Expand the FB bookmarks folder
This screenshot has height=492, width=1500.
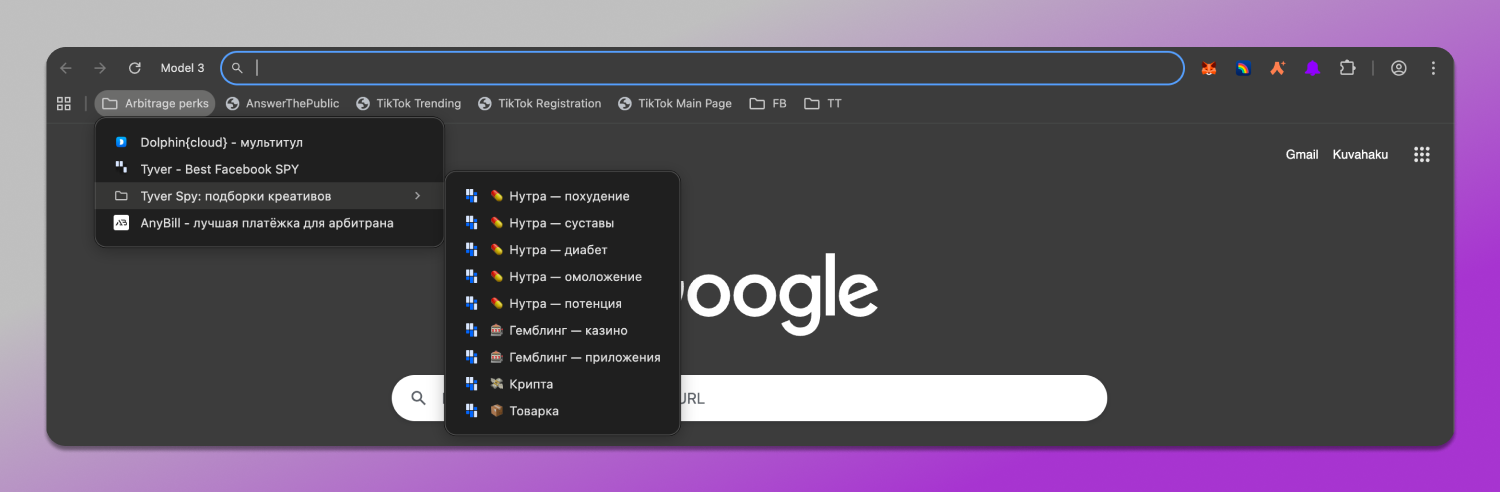(768, 103)
